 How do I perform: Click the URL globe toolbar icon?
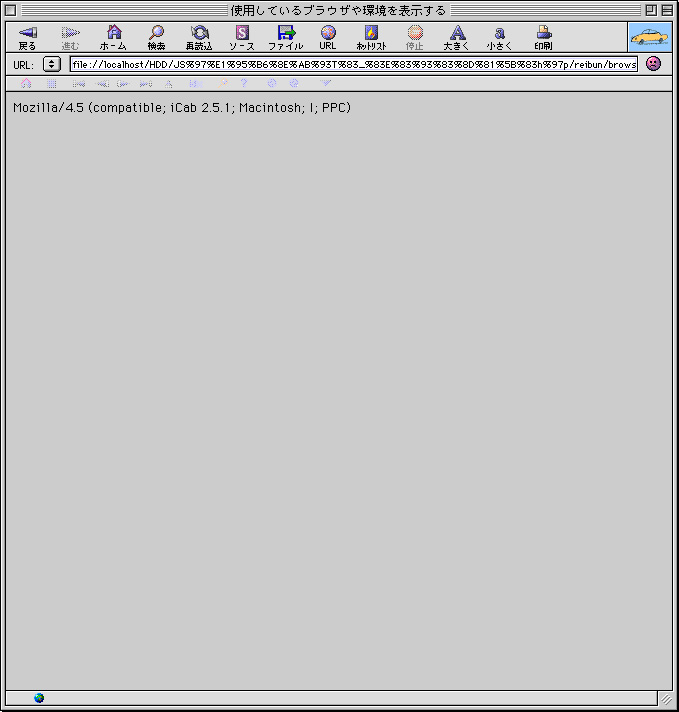pyautogui.click(x=328, y=37)
